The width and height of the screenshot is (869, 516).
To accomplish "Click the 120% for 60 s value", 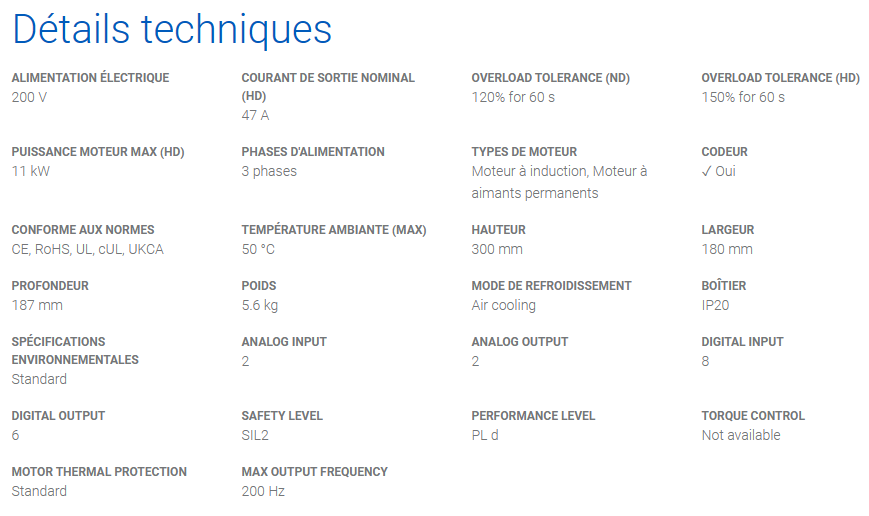I will [x=513, y=98].
